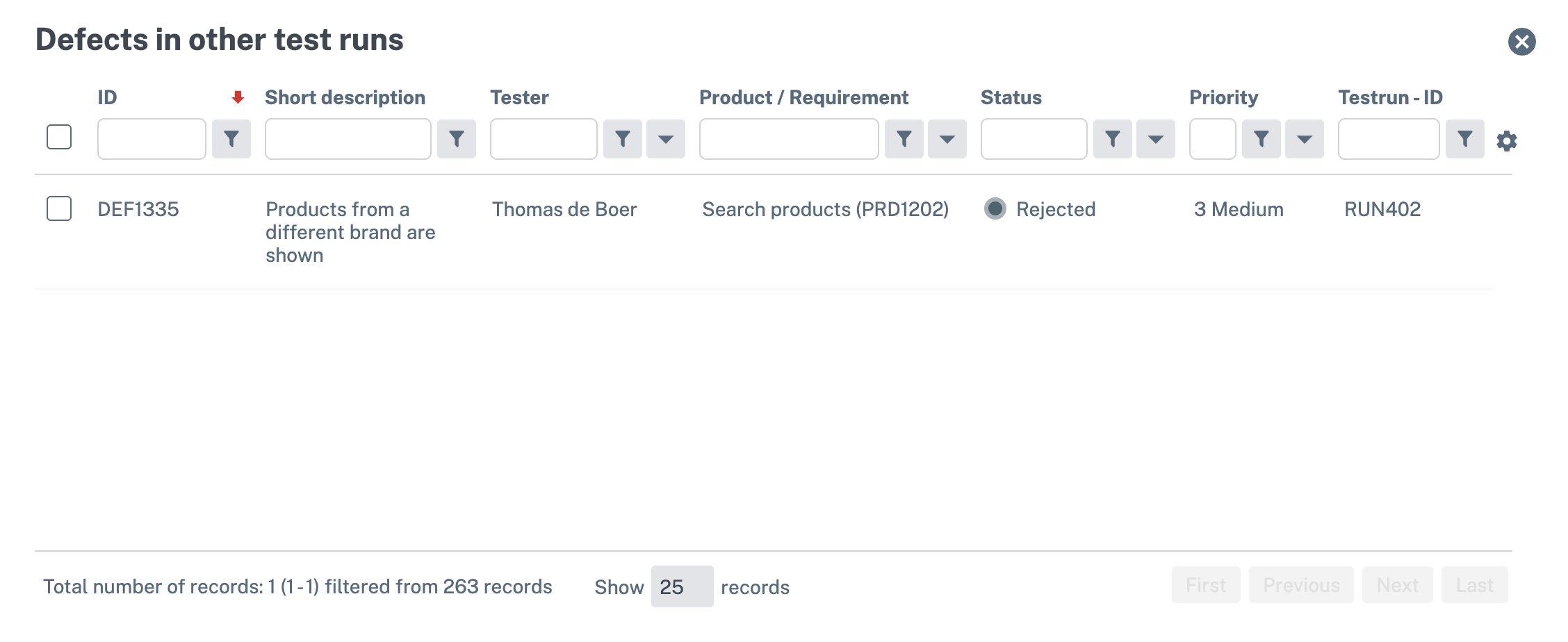Image resolution: width=1568 pixels, height=642 pixels.
Task: Click the Previous pagination button
Action: [x=1300, y=585]
